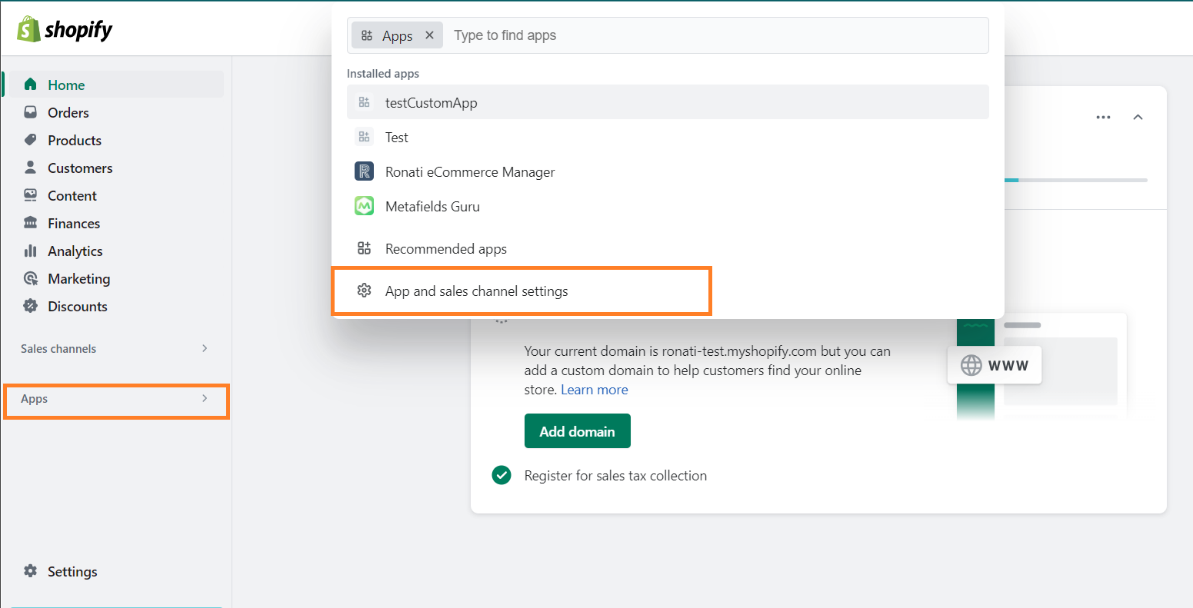
Task: Click the Discounts badge icon
Action: click(x=30, y=306)
